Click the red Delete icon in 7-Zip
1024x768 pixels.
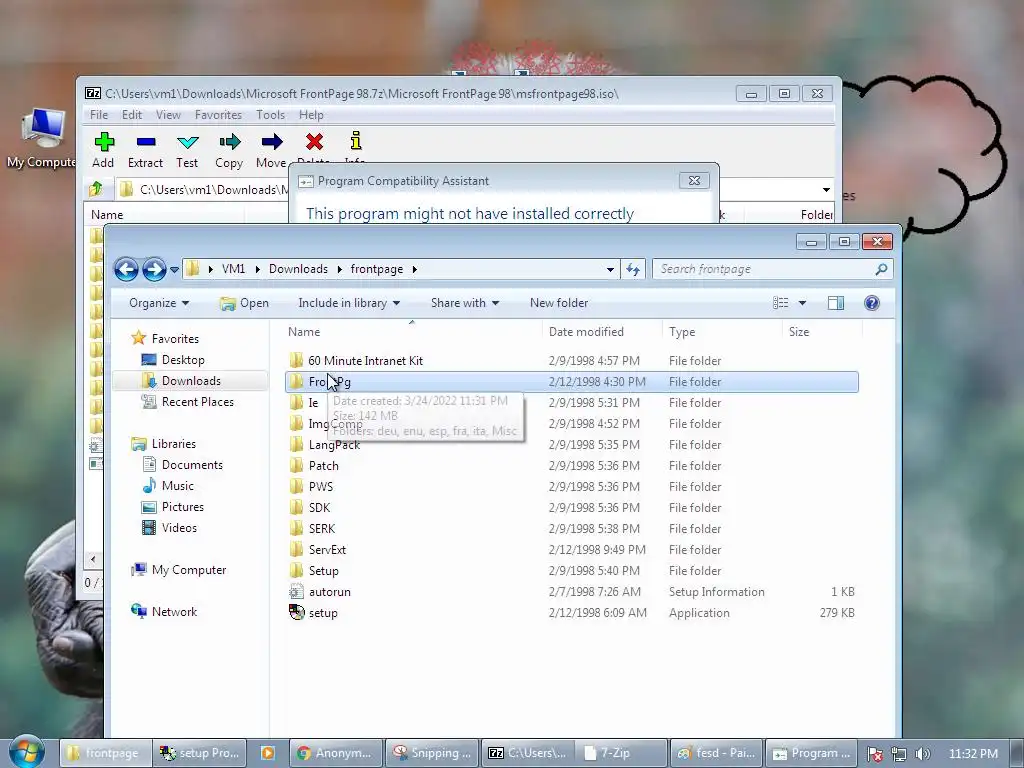(x=314, y=142)
